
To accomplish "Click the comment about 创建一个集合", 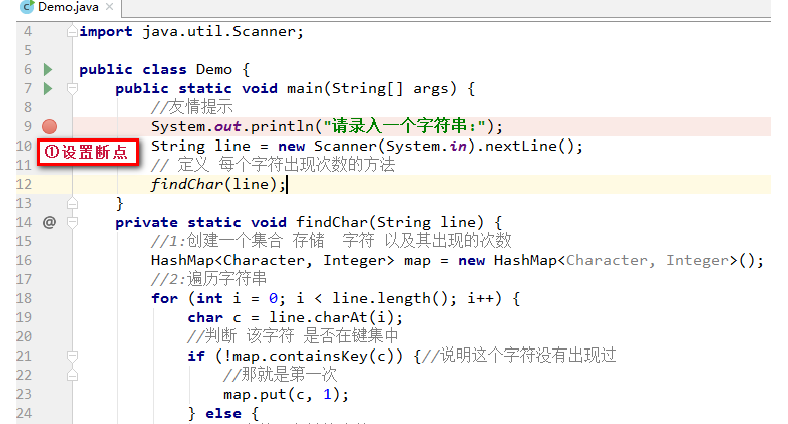I will coord(331,241).
